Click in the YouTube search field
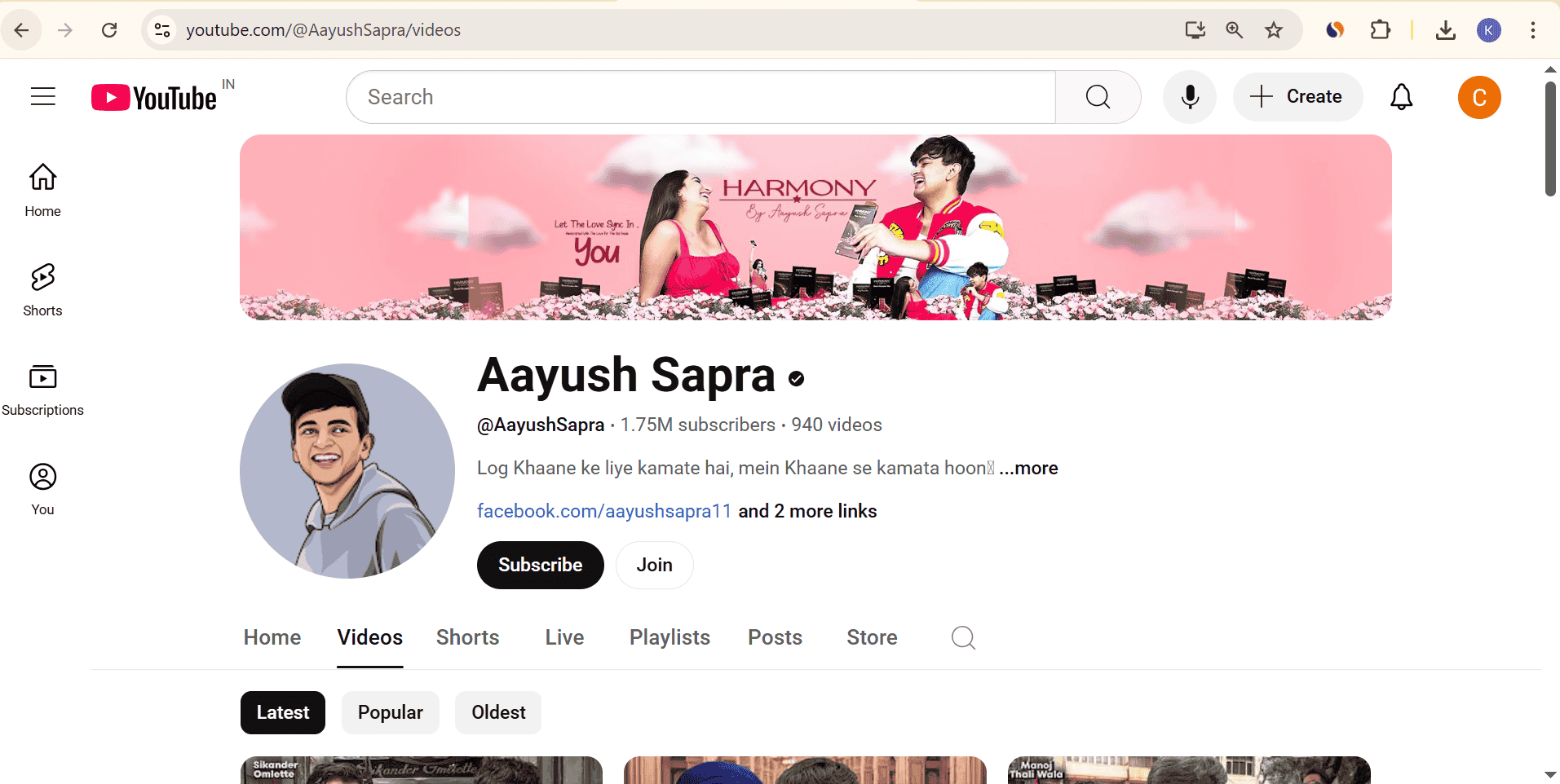The height and width of the screenshot is (784, 1560). pyautogui.click(x=701, y=97)
